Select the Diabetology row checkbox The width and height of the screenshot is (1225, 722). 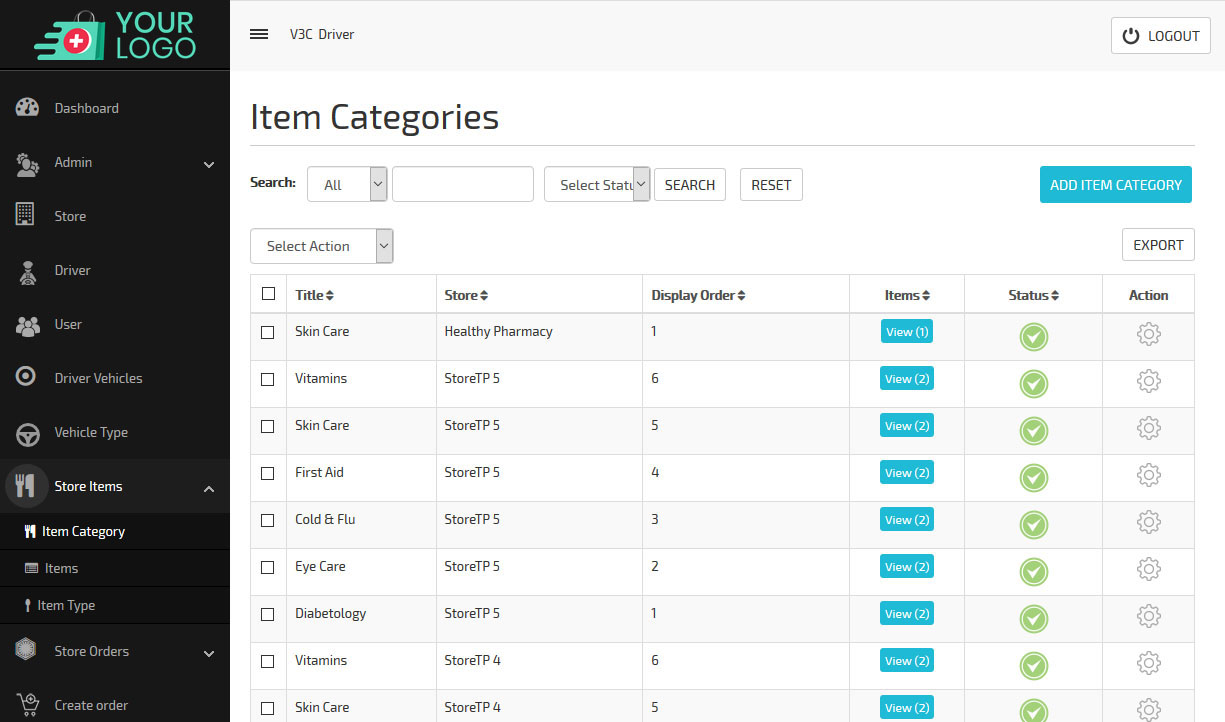pos(268,614)
